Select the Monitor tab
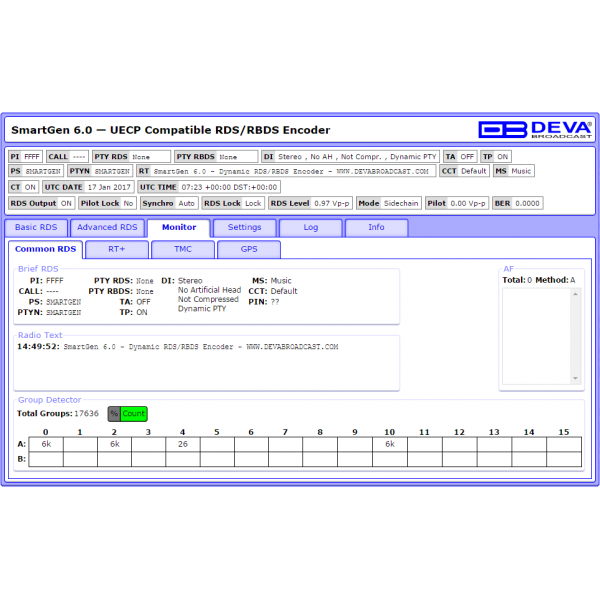This screenshot has height=600, width=600. coord(179,227)
